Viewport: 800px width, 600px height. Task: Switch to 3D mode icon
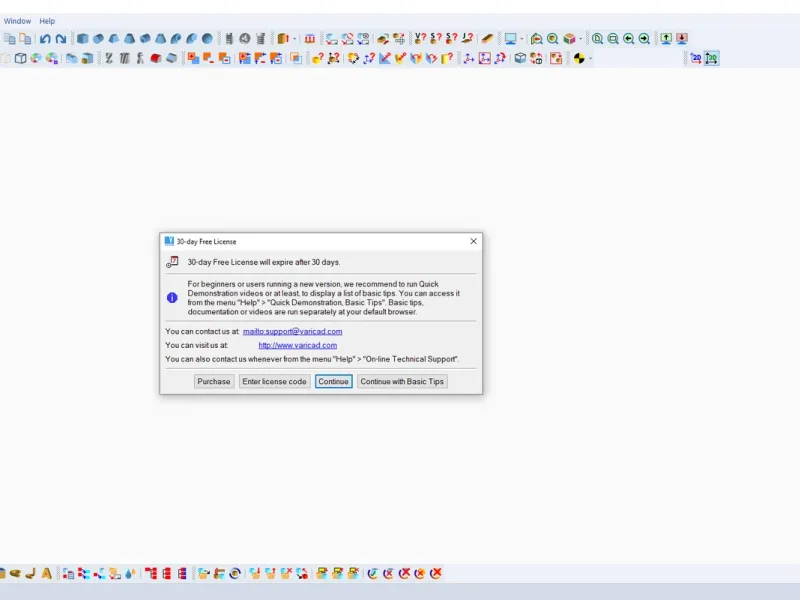click(x=711, y=59)
